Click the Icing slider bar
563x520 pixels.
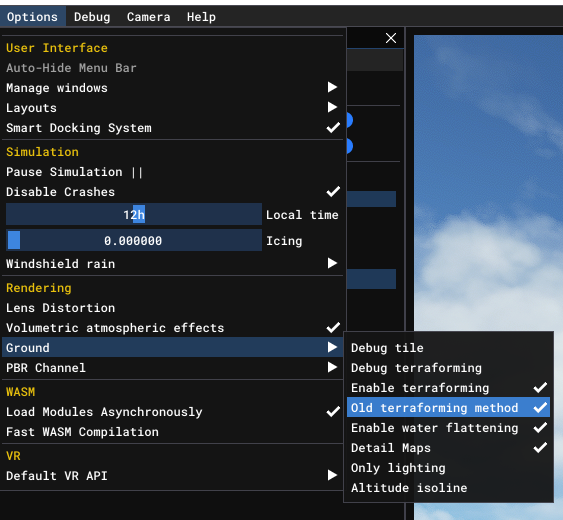[134, 240]
